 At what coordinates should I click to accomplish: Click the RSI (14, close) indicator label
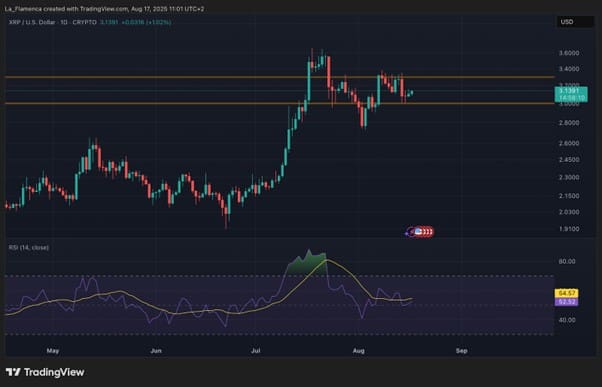click(x=29, y=248)
